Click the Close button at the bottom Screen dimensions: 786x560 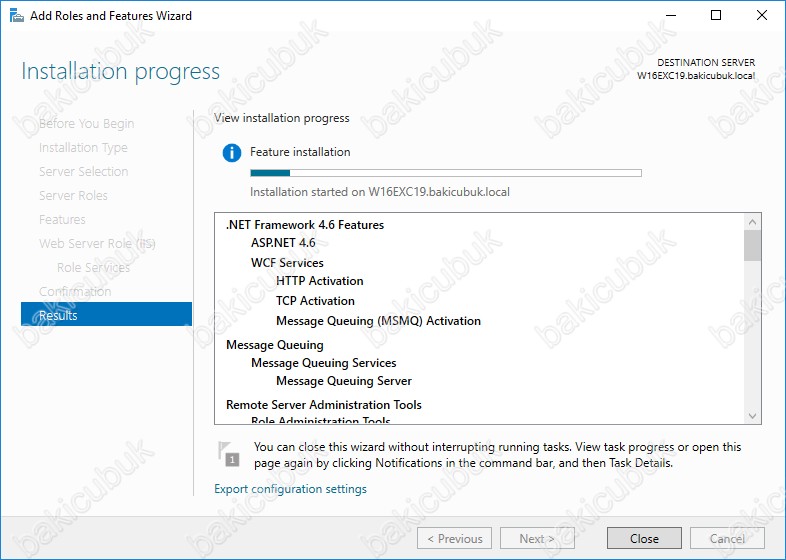tap(644, 538)
